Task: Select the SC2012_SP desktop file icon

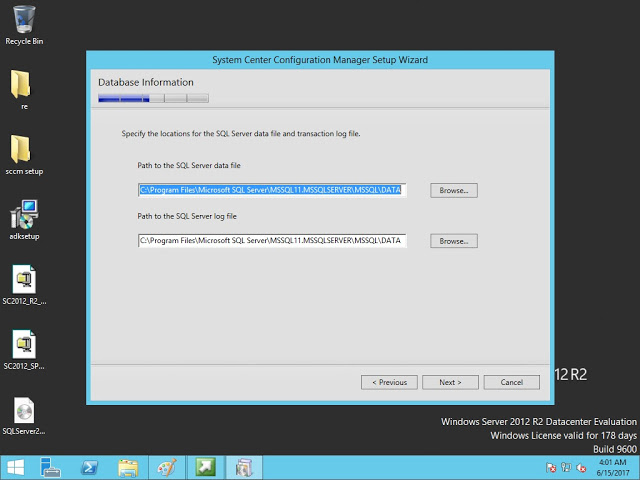Action: coord(24,345)
